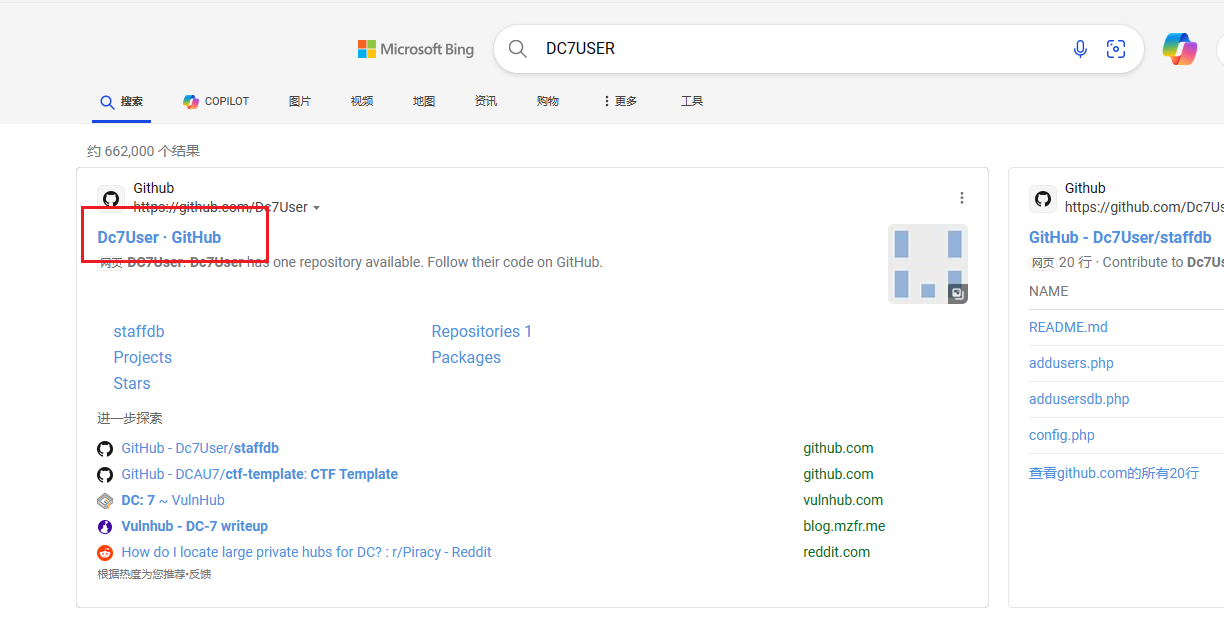Image resolution: width=1224 pixels, height=624 pixels.
Task: Click the 约 662,000 个结果 count text
Action: 143,151
